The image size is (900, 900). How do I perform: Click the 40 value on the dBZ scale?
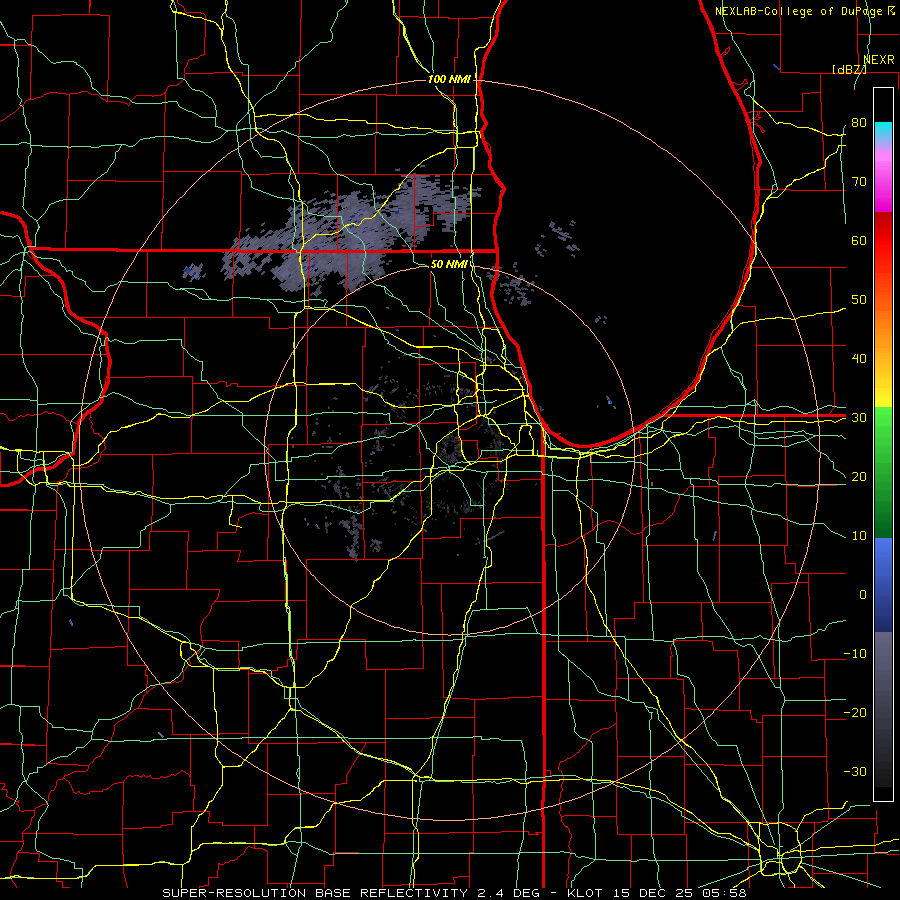859,359
